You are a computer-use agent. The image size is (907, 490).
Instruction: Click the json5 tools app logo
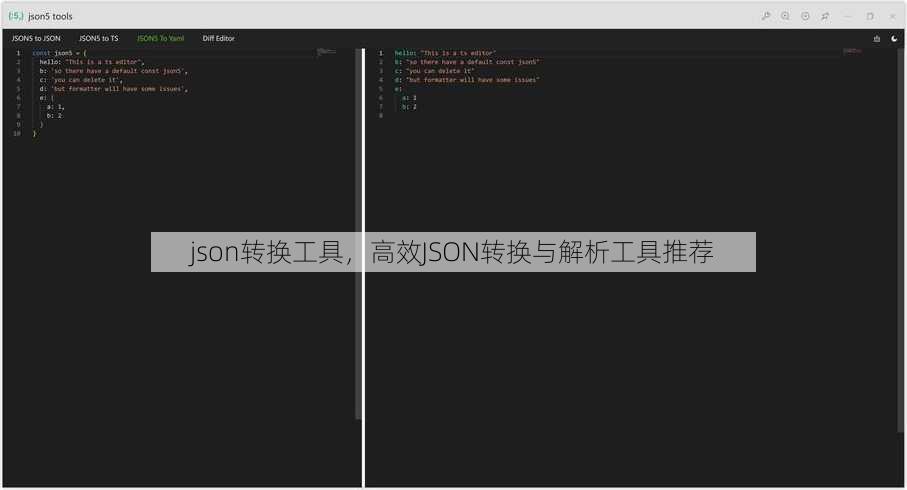click(16, 16)
